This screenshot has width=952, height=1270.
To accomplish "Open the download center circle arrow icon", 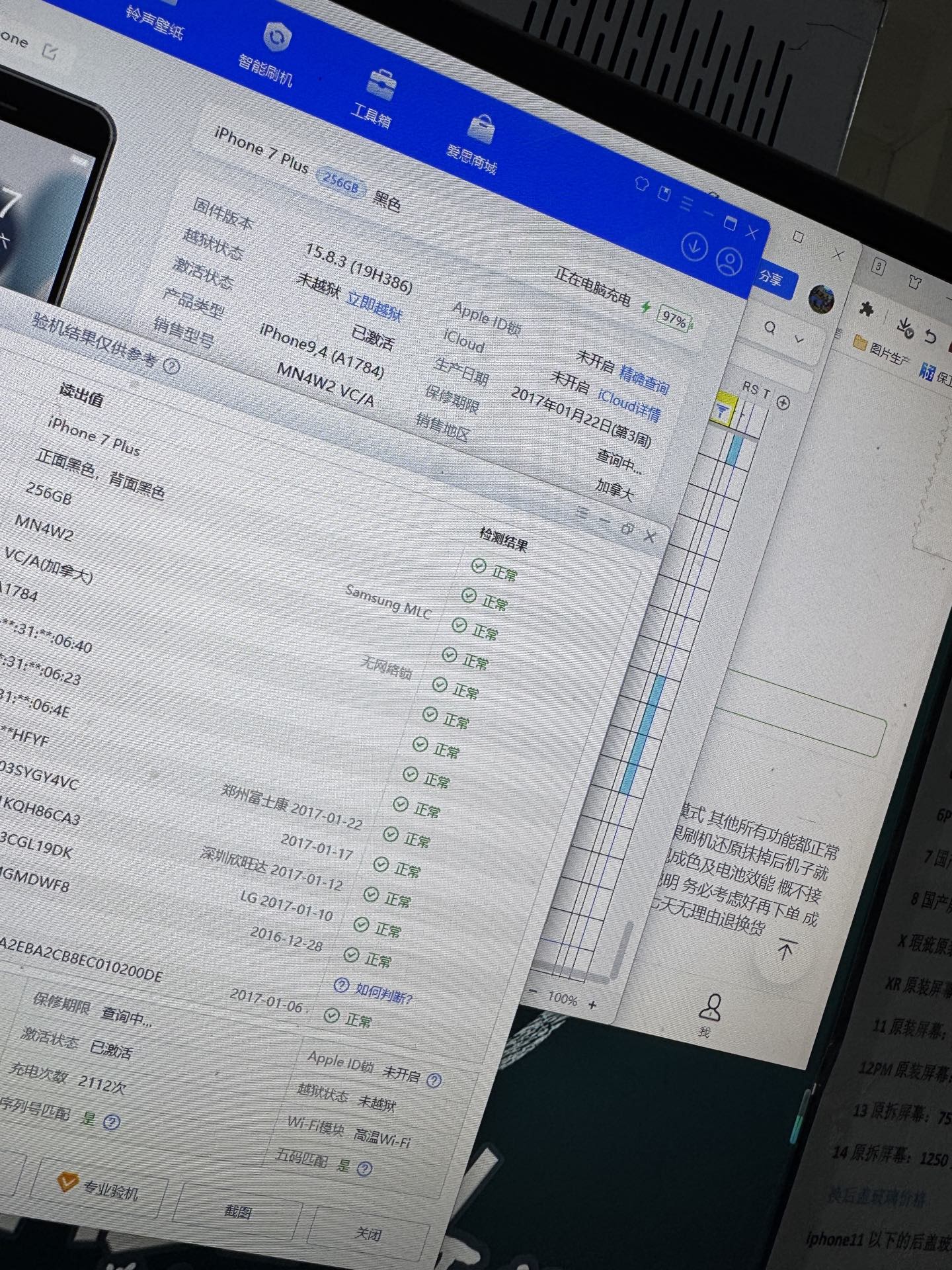I will point(695,246).
